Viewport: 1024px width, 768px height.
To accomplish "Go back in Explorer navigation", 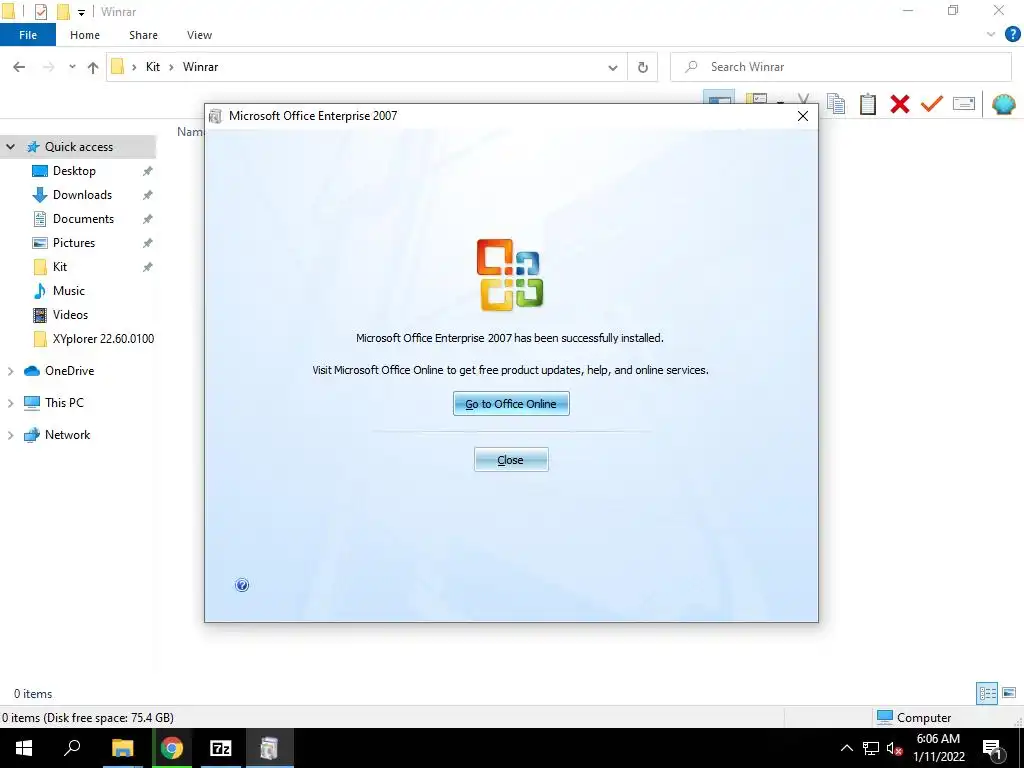I will pos(19,67).
